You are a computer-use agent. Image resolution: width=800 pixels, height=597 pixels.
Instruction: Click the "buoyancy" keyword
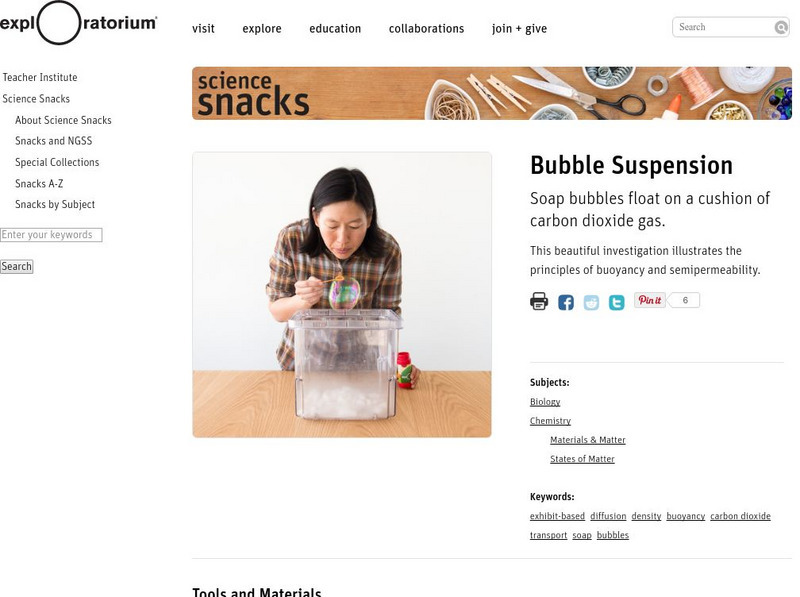pos(684,516)
